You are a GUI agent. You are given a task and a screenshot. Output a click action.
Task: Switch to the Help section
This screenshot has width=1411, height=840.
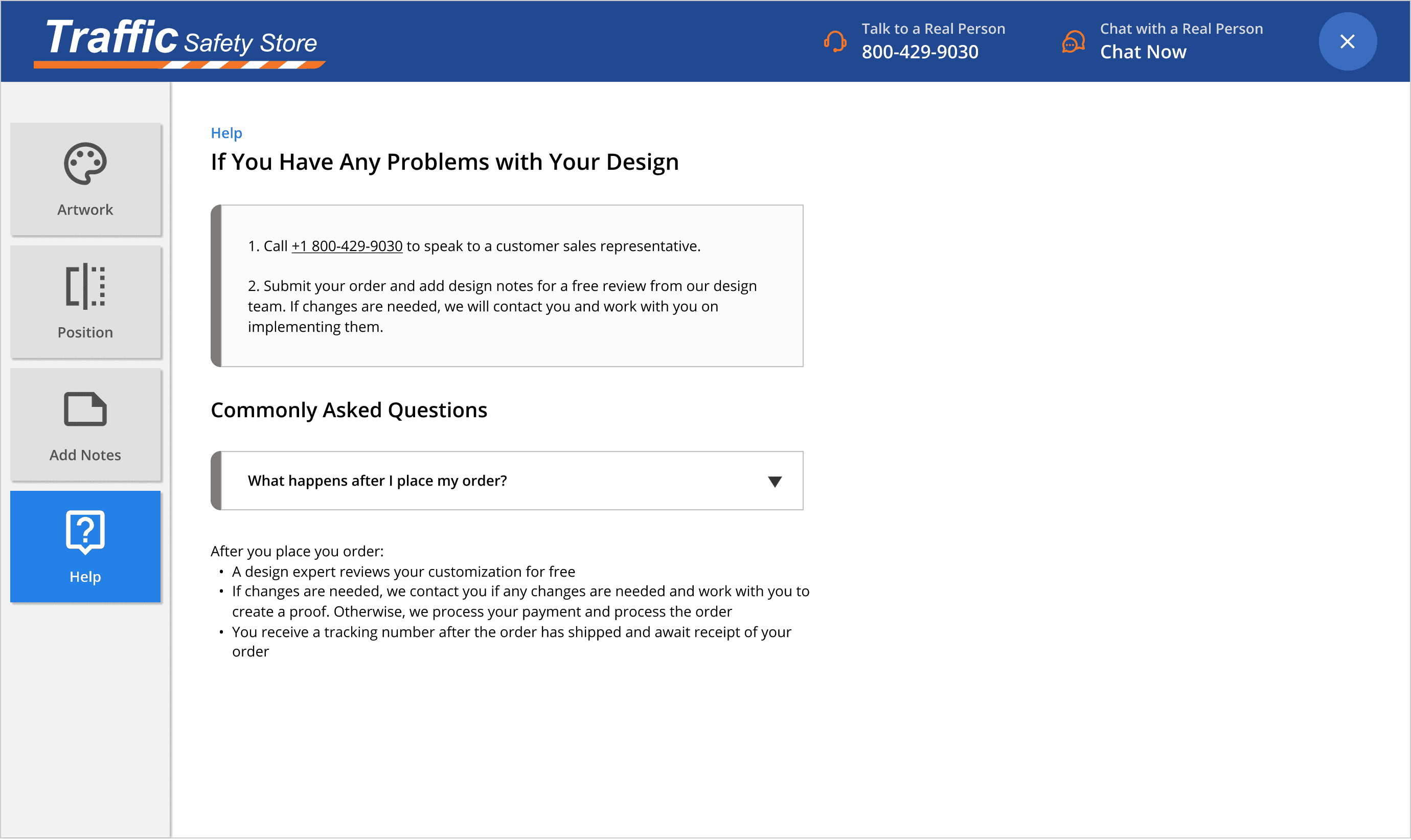point(85,546)
